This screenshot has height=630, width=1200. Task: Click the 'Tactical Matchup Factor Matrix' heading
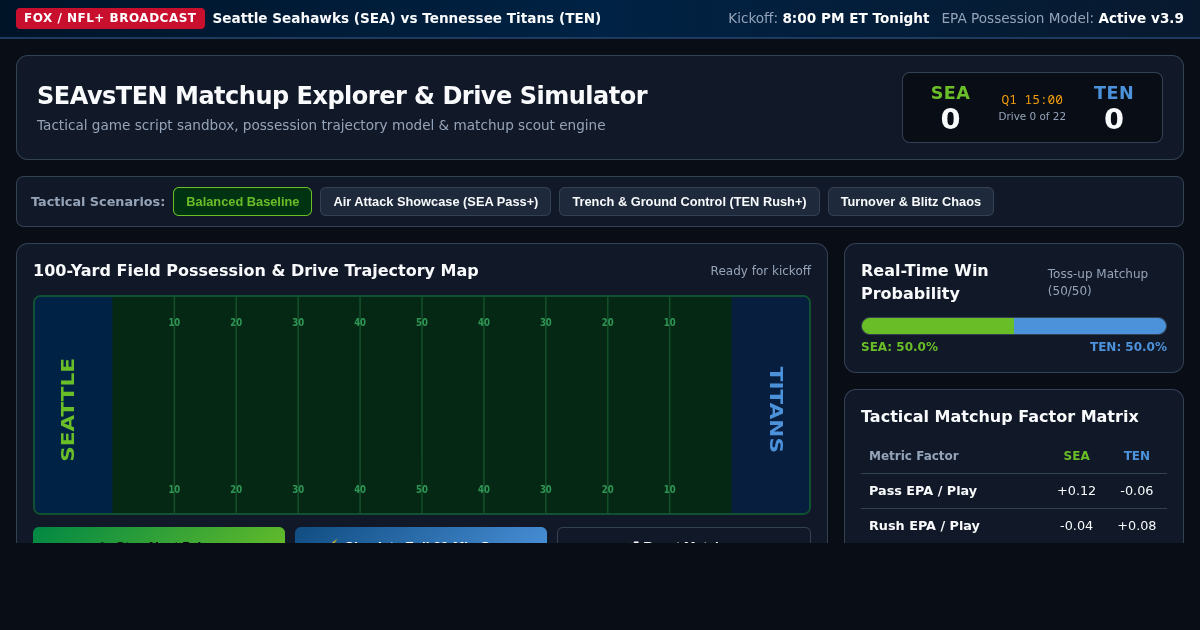click(1000, 416)
